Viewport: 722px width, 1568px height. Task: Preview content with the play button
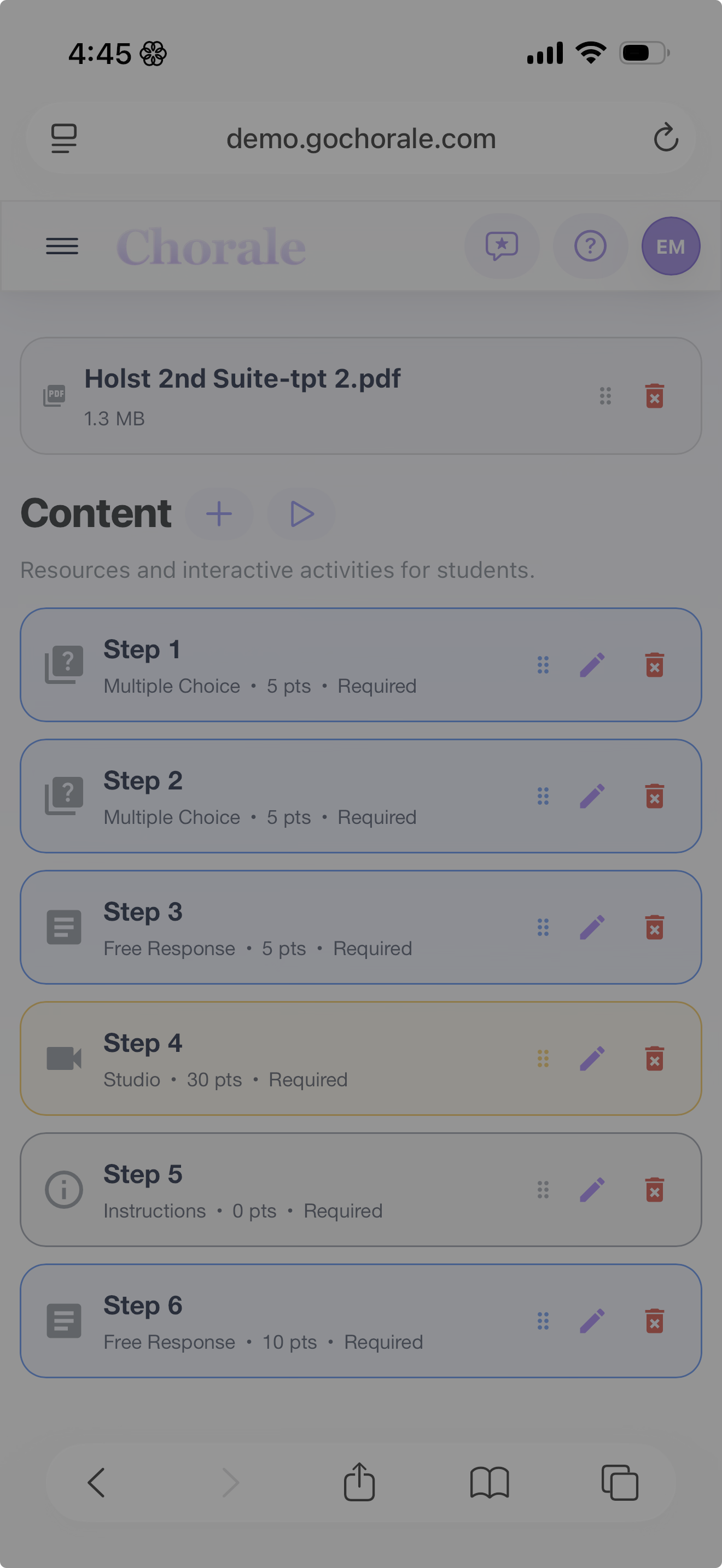301,514
